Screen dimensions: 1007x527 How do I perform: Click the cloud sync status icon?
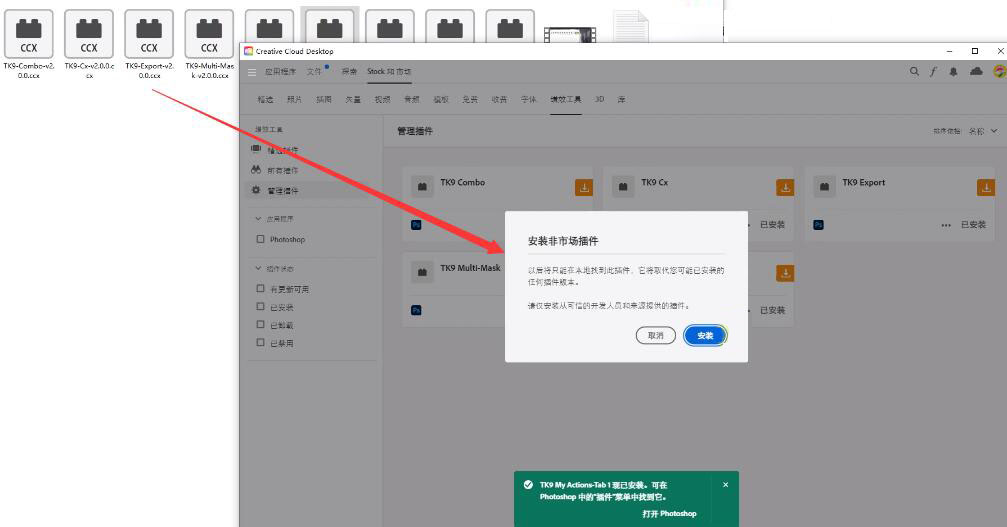tap(976, 71)
